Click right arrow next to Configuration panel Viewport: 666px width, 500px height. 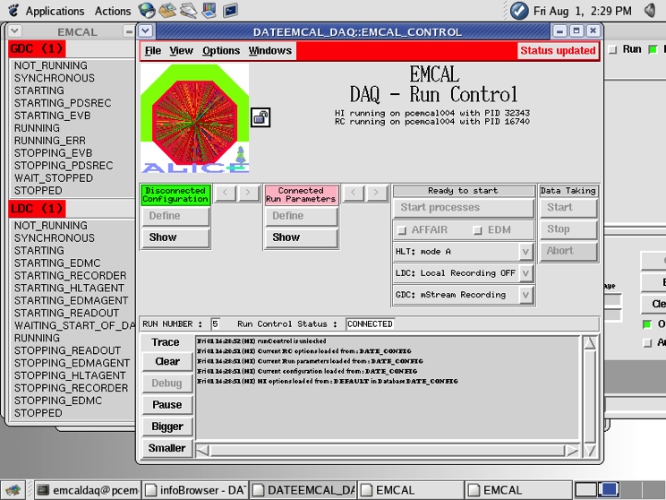pyautogui.click(x=248, y=193)
